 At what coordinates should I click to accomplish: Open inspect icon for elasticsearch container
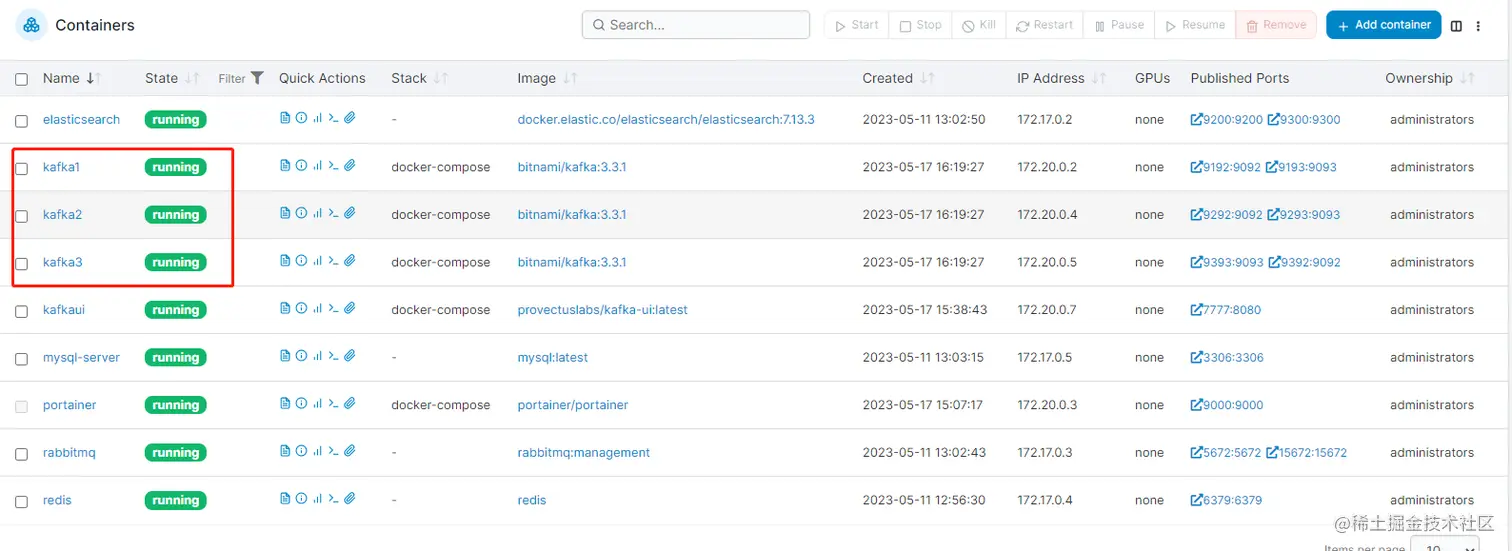pos(301,118)
